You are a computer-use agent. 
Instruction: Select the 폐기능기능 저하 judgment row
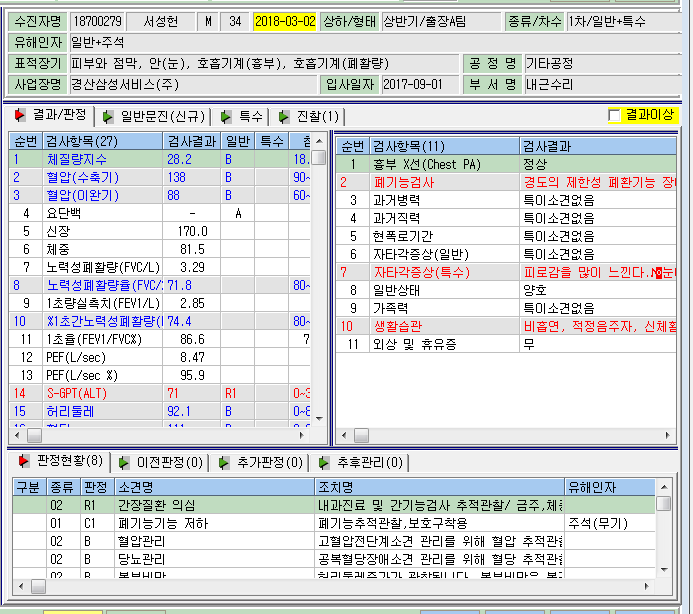(334, 523)
